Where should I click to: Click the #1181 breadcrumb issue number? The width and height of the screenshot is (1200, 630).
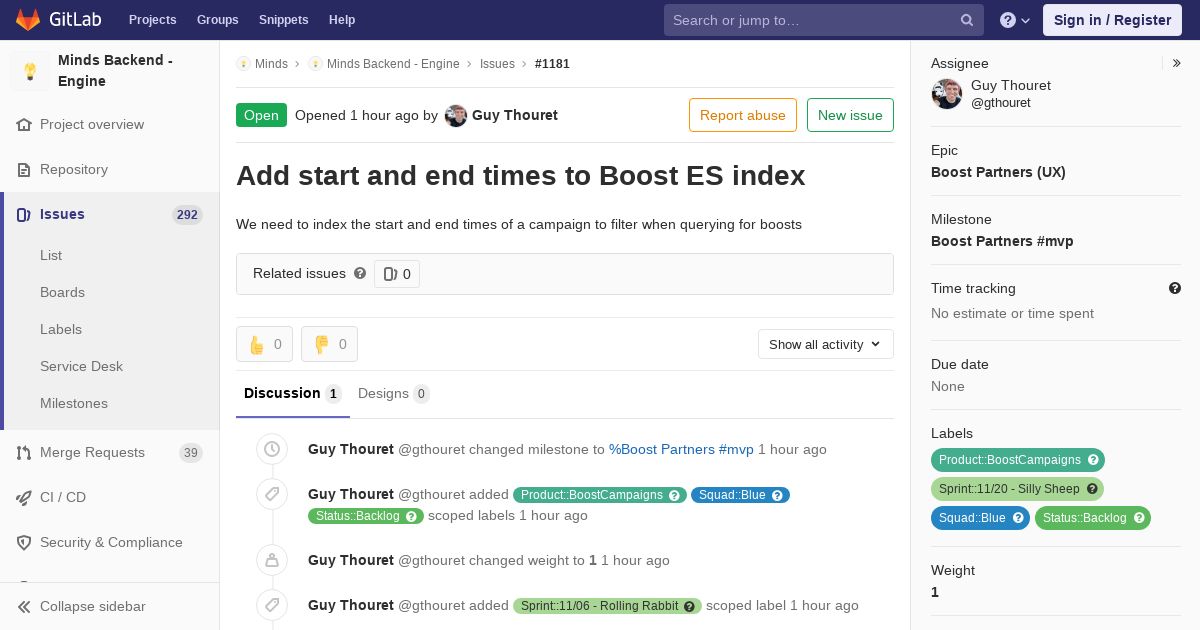coord(552,64)
